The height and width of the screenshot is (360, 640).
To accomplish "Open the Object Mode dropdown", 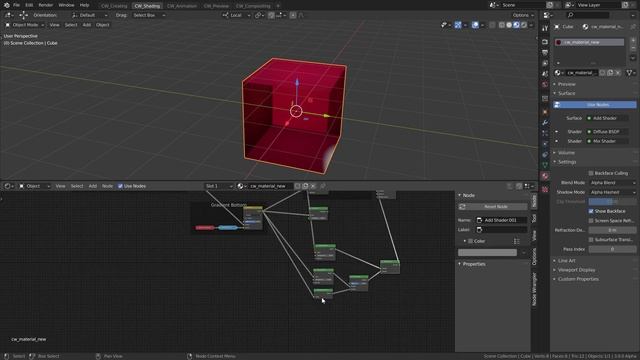I will (x=24, y=25).
